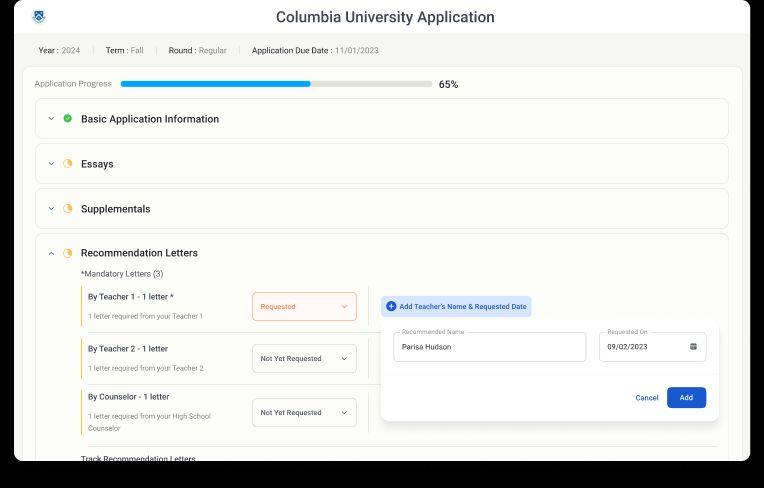This screenshot has width=764, height=488.
Task: Expand the Basic Application Information section
Action: point(51,118)
